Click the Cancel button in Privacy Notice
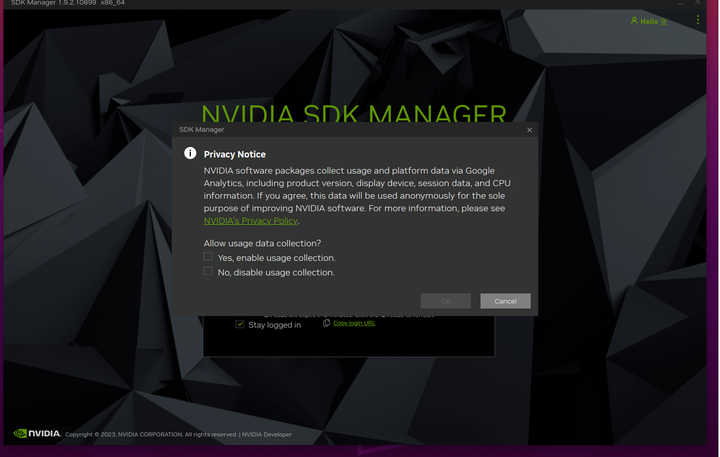Viewport: 720px width, 457px height. pyautogui.click(x=505, y=301)
